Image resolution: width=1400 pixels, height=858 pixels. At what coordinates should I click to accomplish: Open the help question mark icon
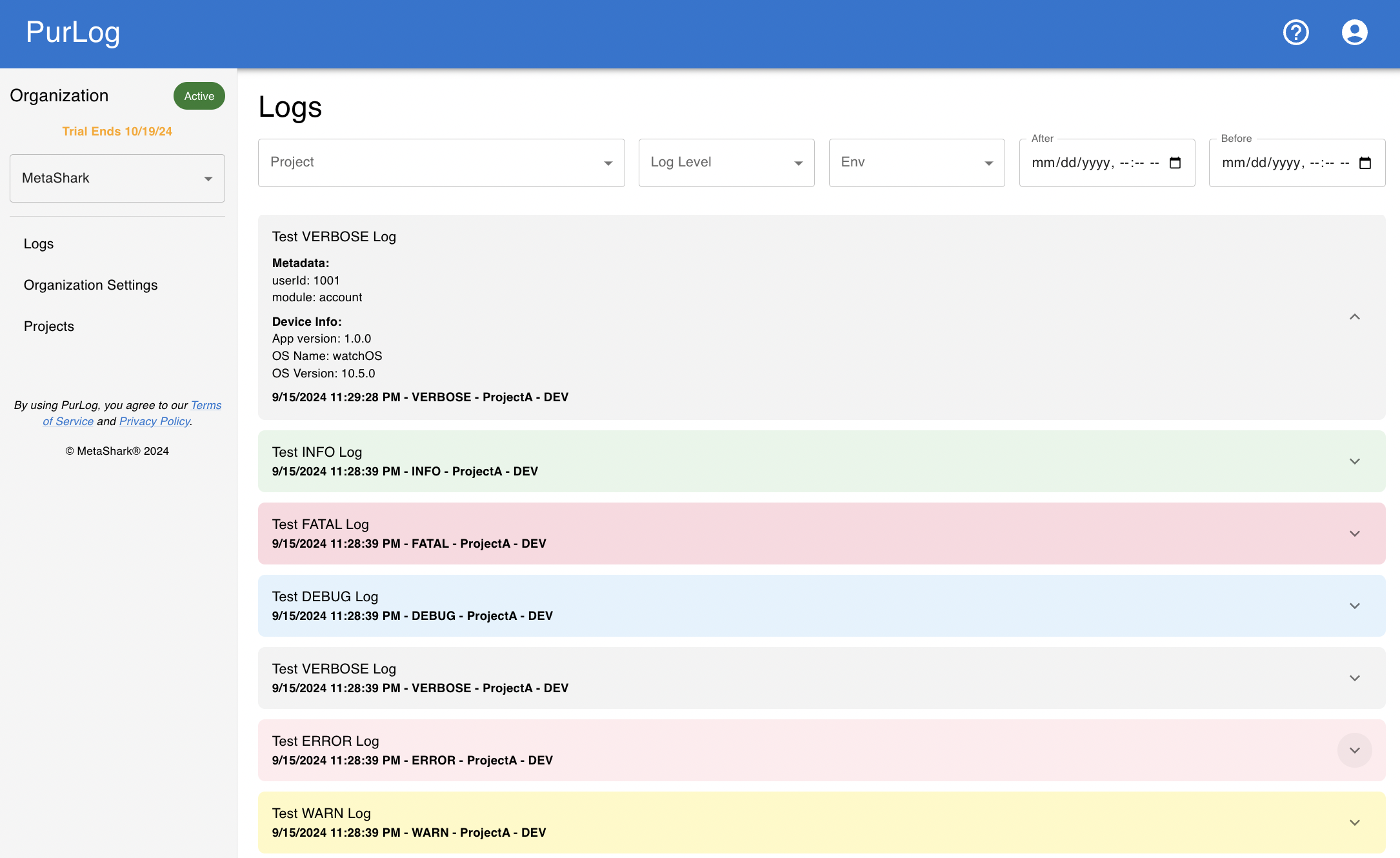[x=1295, y=32]
